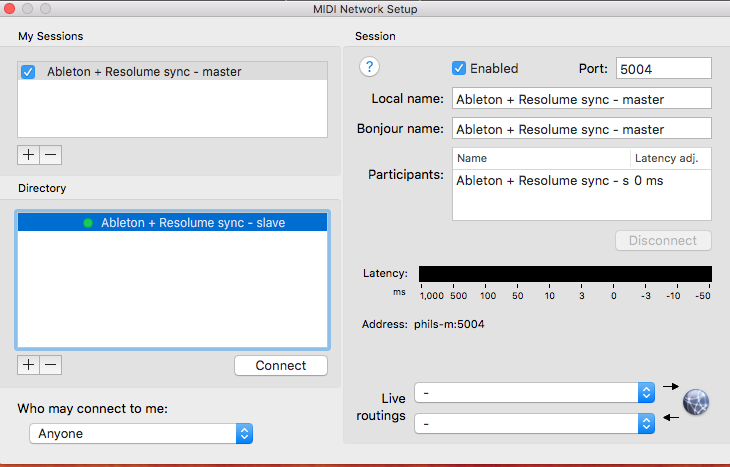Open the 'Who may connect to me' dropdown
This screenshot has height=467, width=730.
click(141, 433)
